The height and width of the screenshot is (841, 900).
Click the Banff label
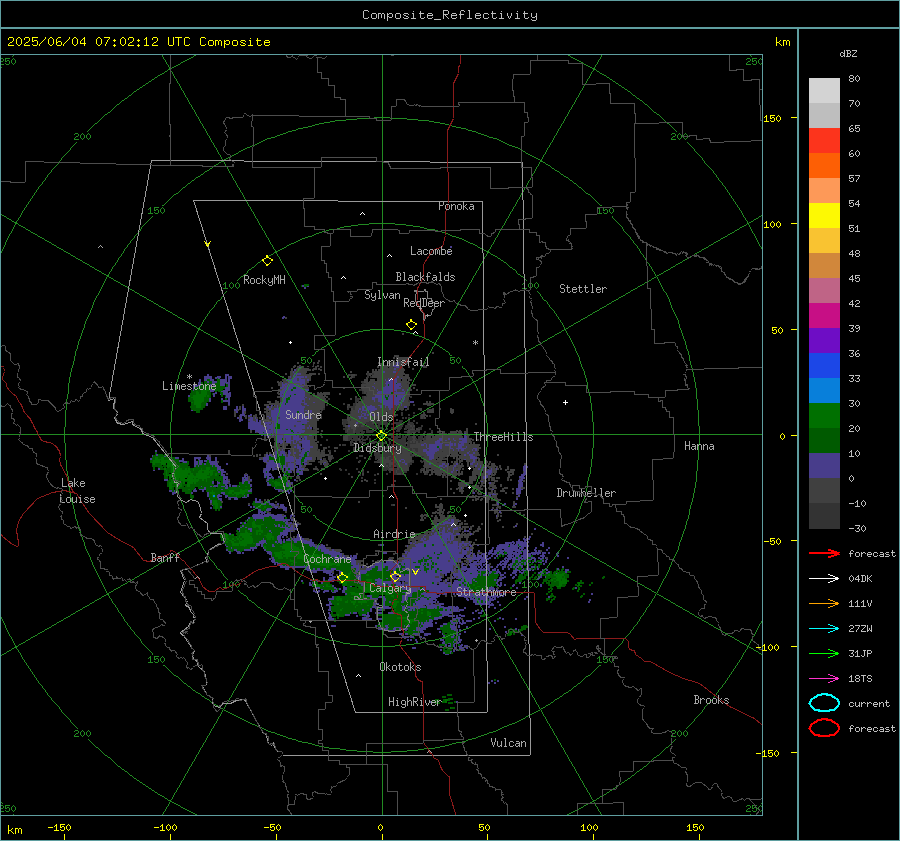point(165,557)
